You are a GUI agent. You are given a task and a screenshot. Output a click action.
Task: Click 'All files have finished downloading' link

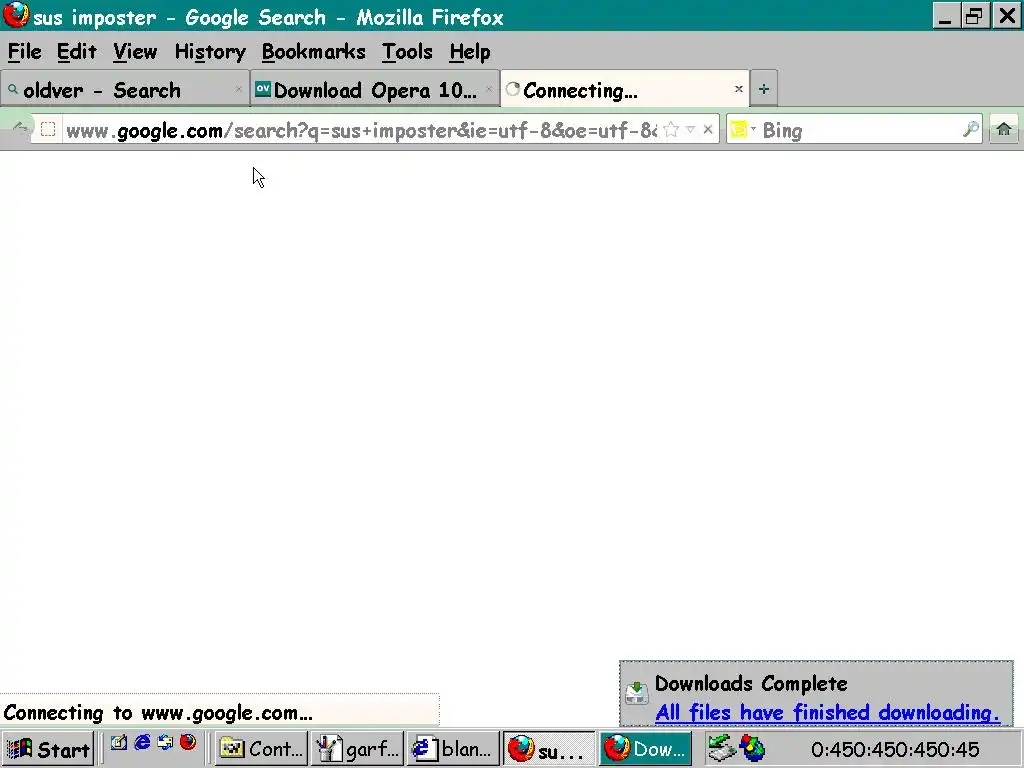point(827,712)
